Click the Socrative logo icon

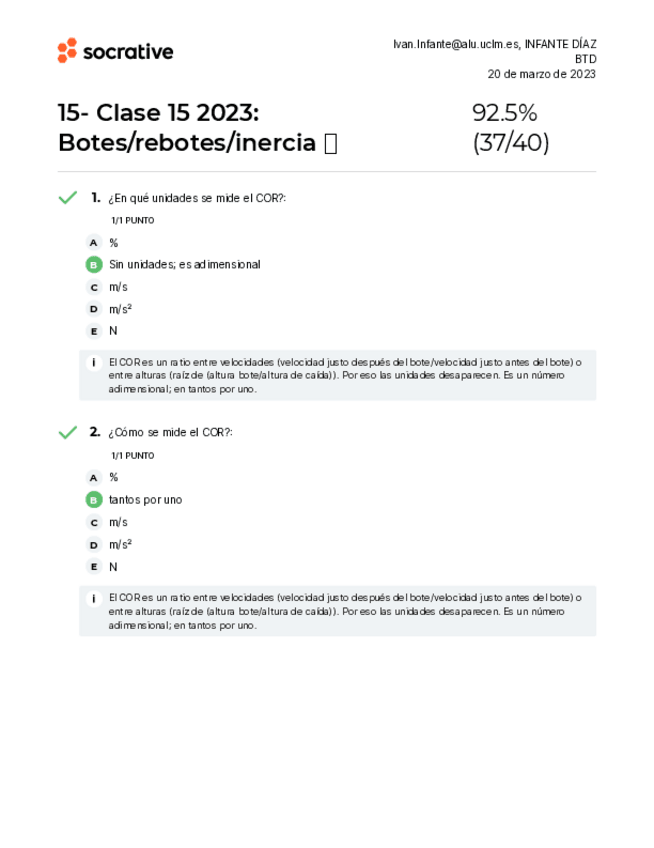click(x=67, y=51)
